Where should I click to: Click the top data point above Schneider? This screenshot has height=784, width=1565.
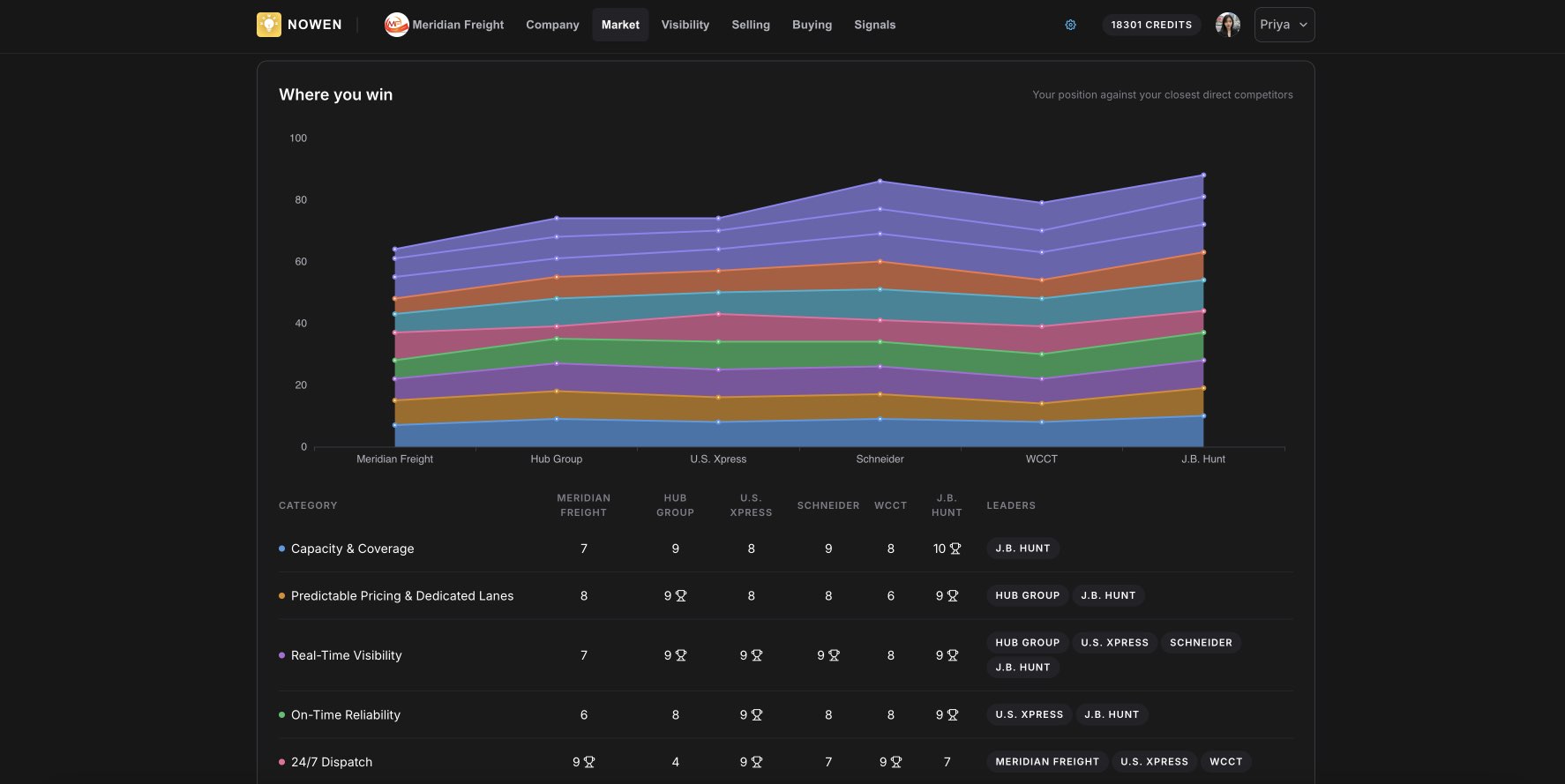click(880, 182)
